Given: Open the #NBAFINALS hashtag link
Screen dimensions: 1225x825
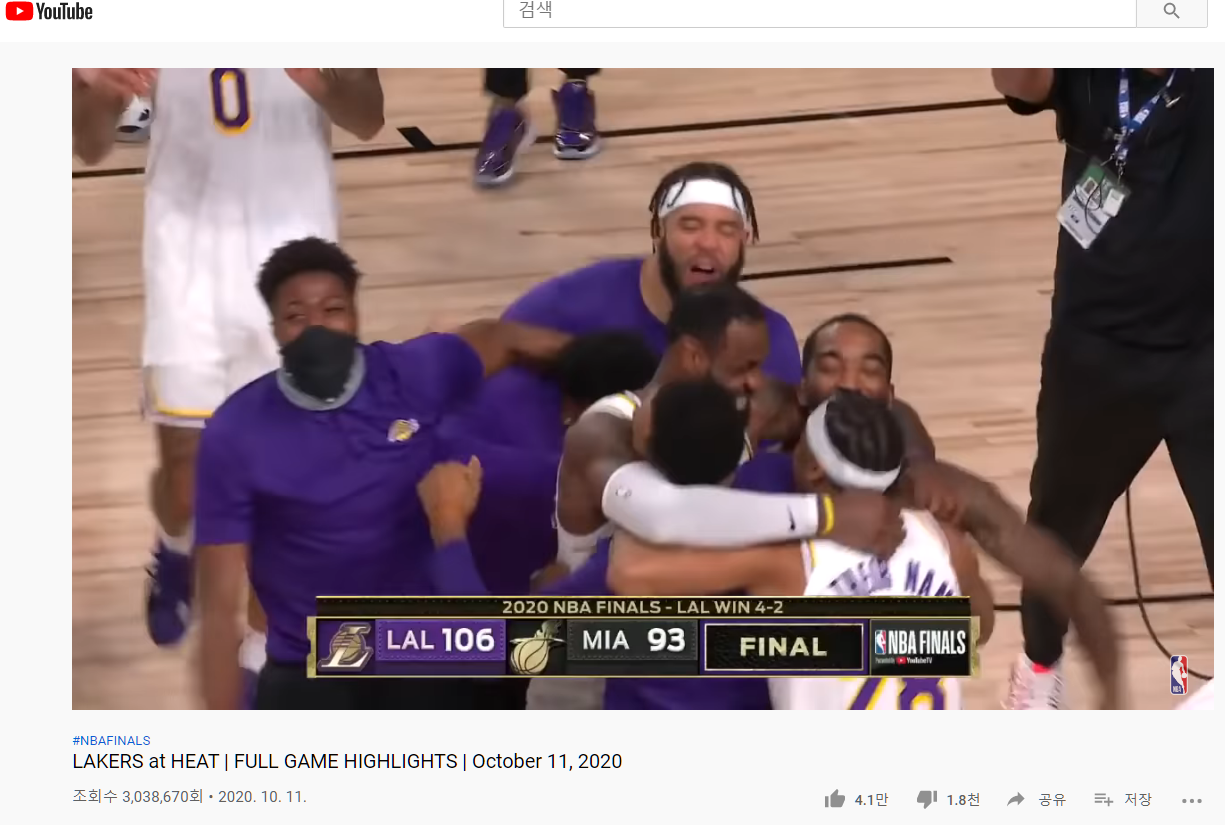Looking at the screenshot, I should (x=111, y=741).
